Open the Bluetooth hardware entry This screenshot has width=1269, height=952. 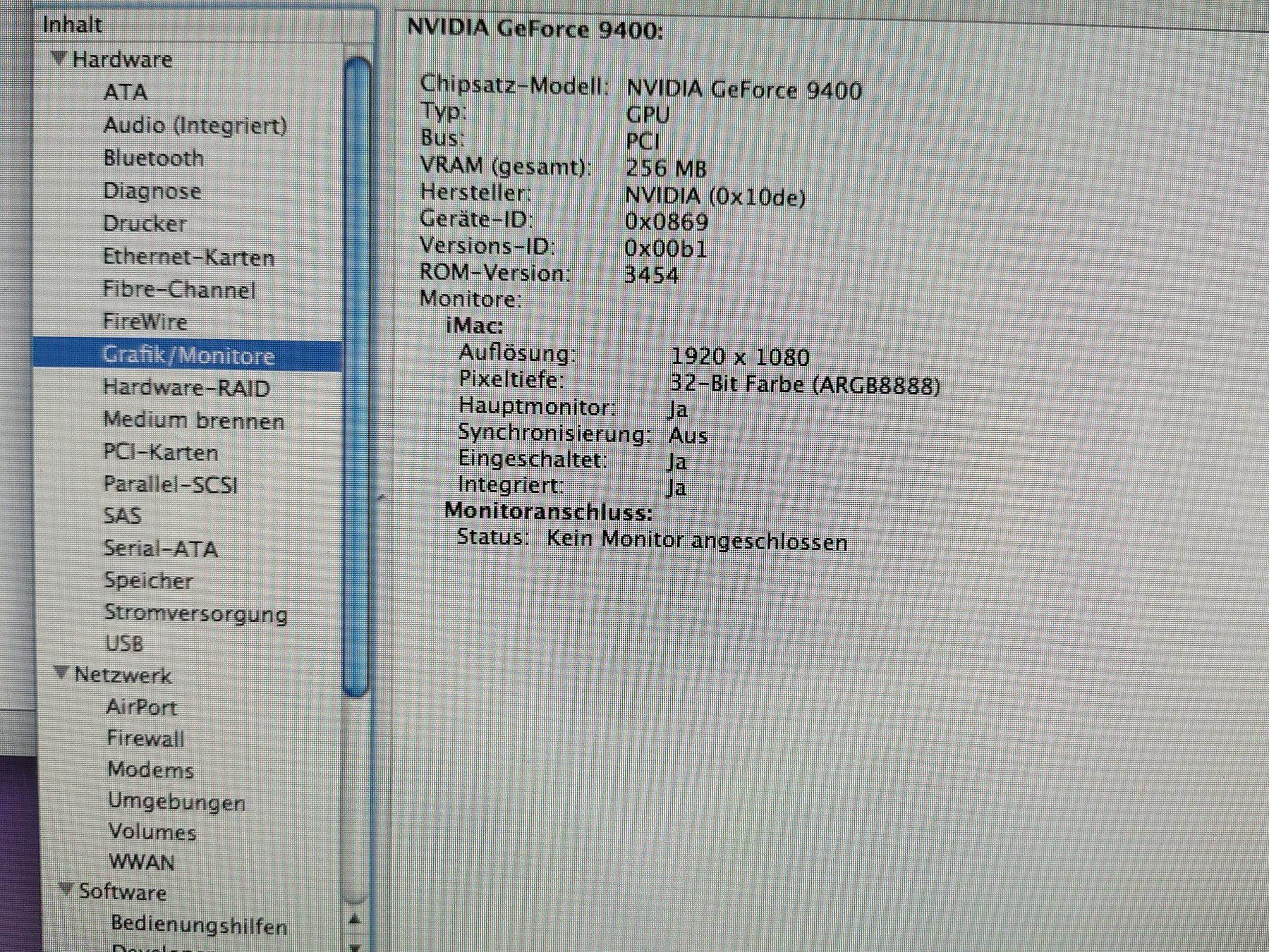pyautogui.click(x=153, y=158)
